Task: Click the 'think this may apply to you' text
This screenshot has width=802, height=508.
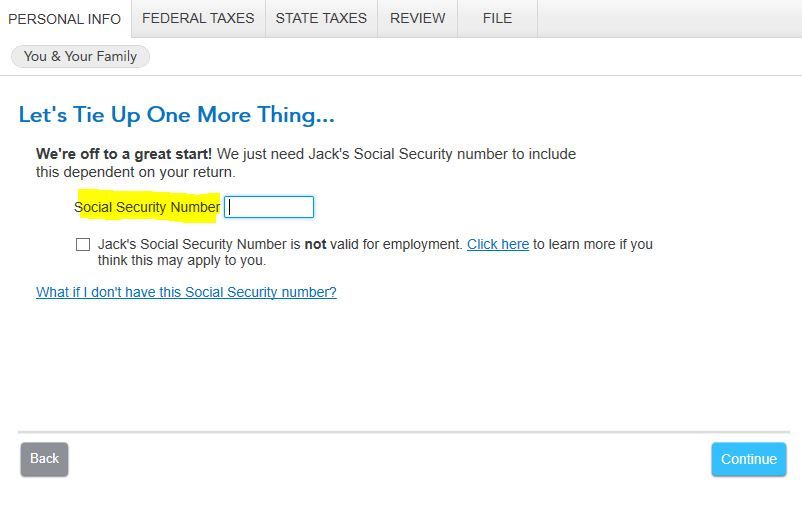Action: point(182,260)
